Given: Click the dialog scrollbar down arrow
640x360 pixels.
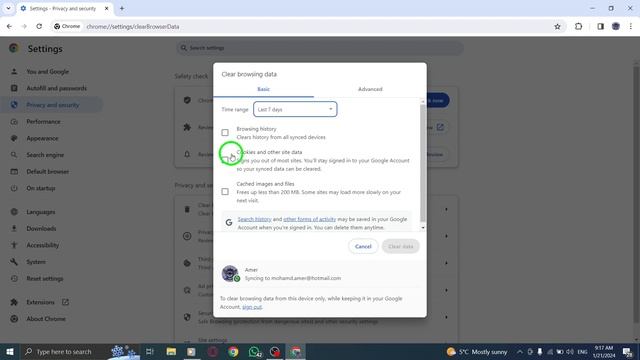Looking at the screenshot, I should point(423,228).
